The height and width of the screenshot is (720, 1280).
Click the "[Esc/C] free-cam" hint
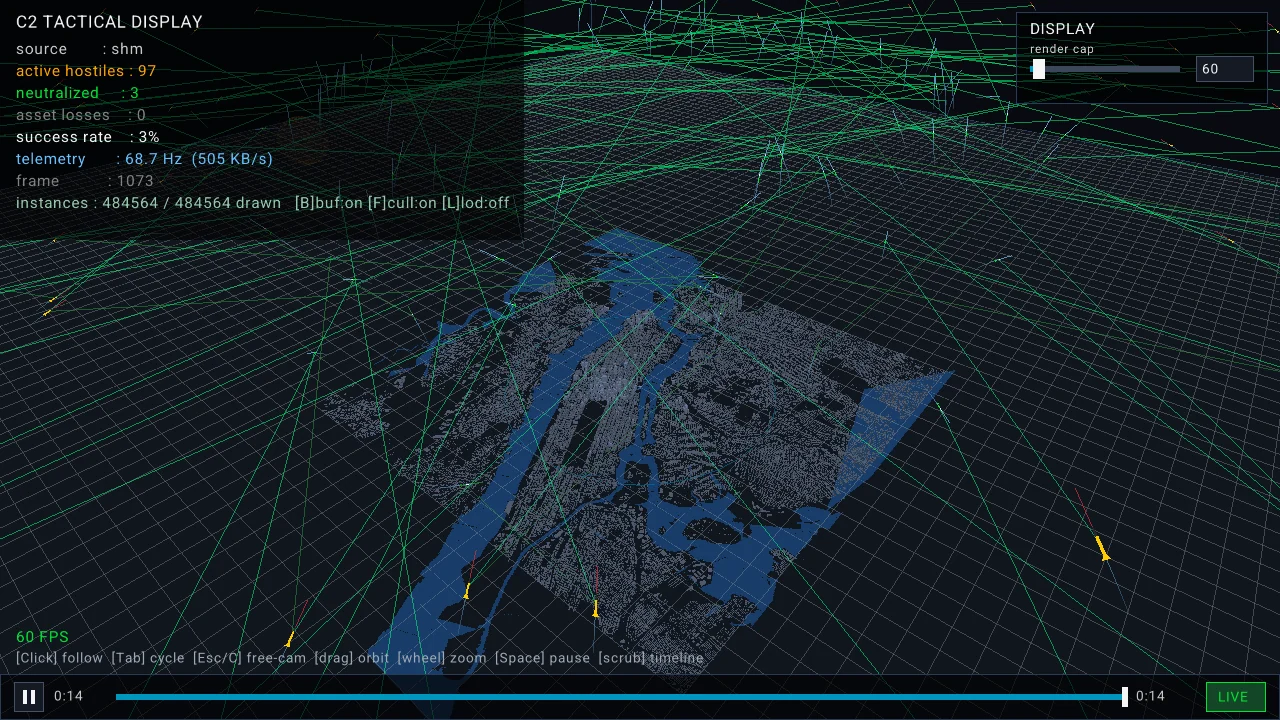[250, 658]
